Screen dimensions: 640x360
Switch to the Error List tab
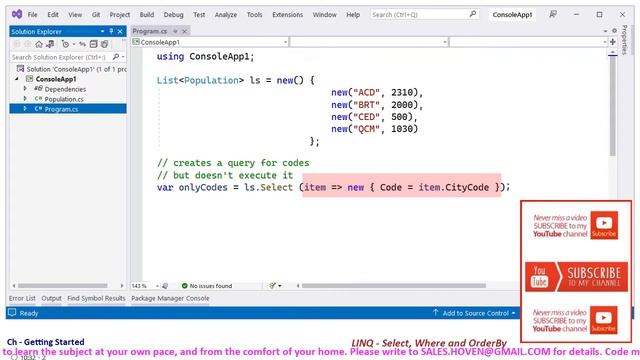pos(22,298)
